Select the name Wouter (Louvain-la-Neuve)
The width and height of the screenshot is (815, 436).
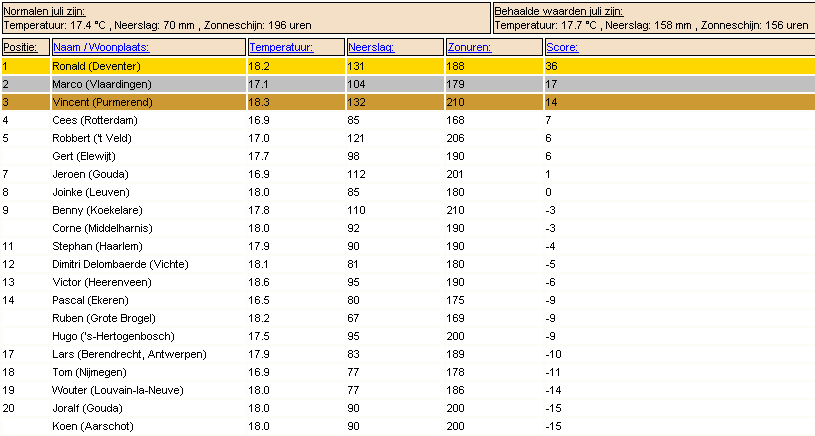point(117,390)
